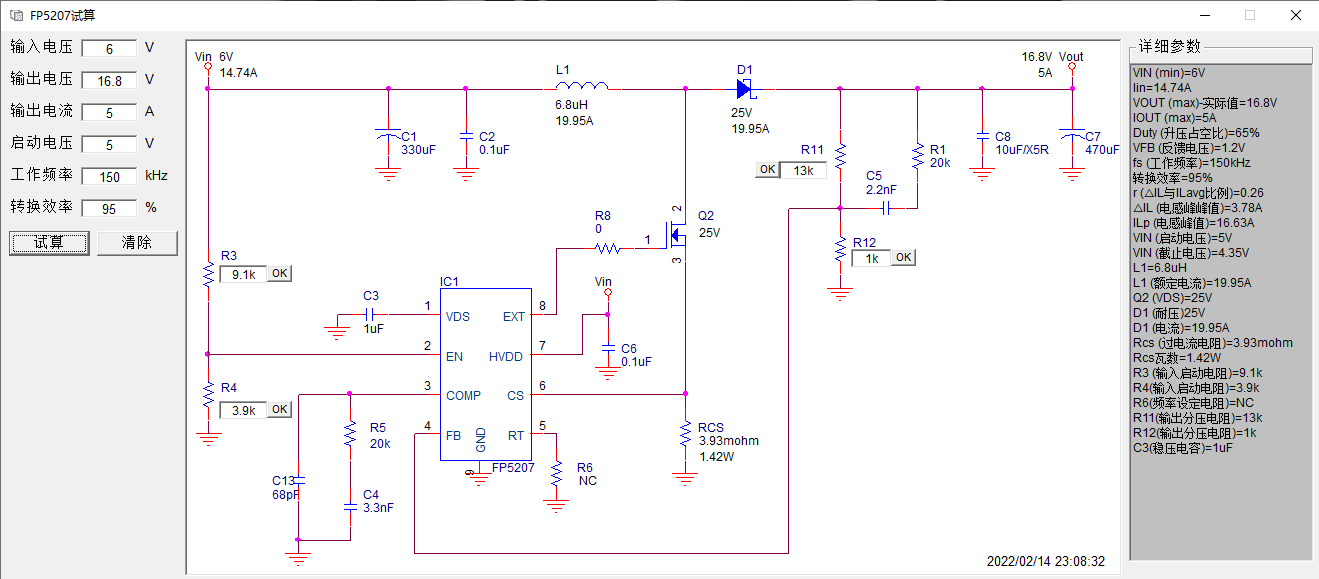Click the RCS sense resistor symbol

pos(685,434)
